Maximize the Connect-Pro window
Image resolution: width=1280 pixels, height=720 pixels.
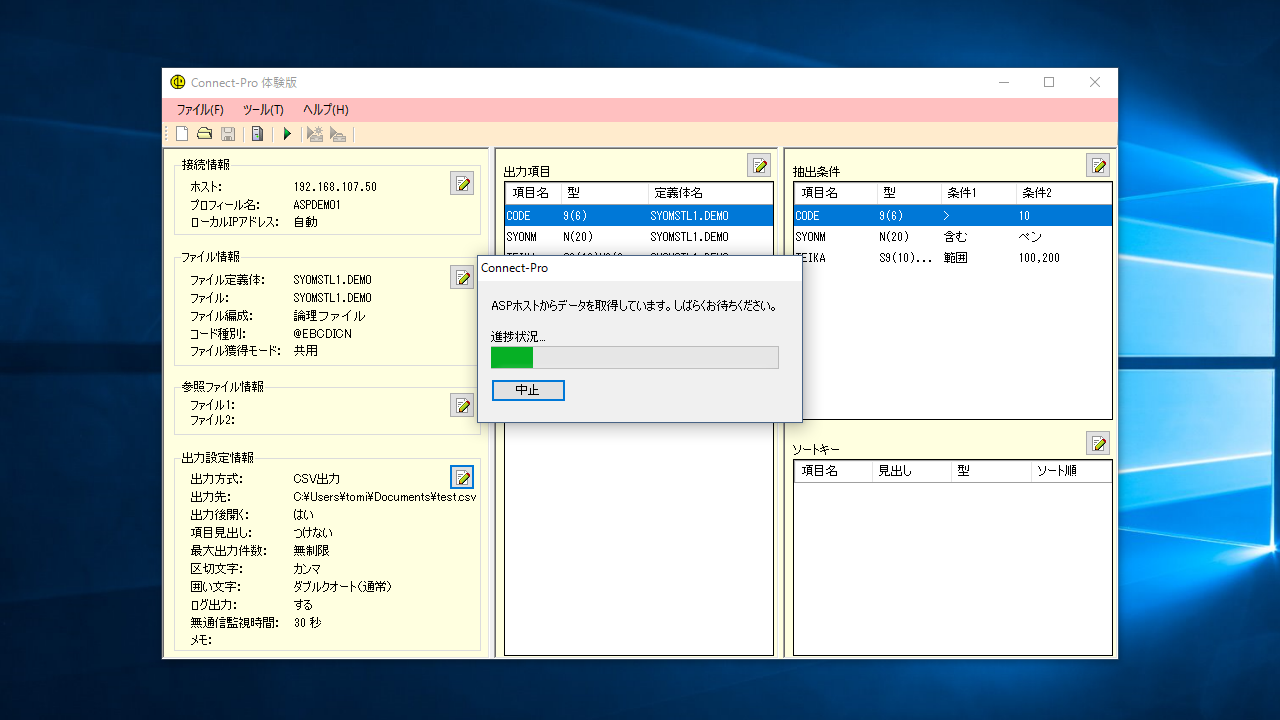click(x=1049, y=82)
